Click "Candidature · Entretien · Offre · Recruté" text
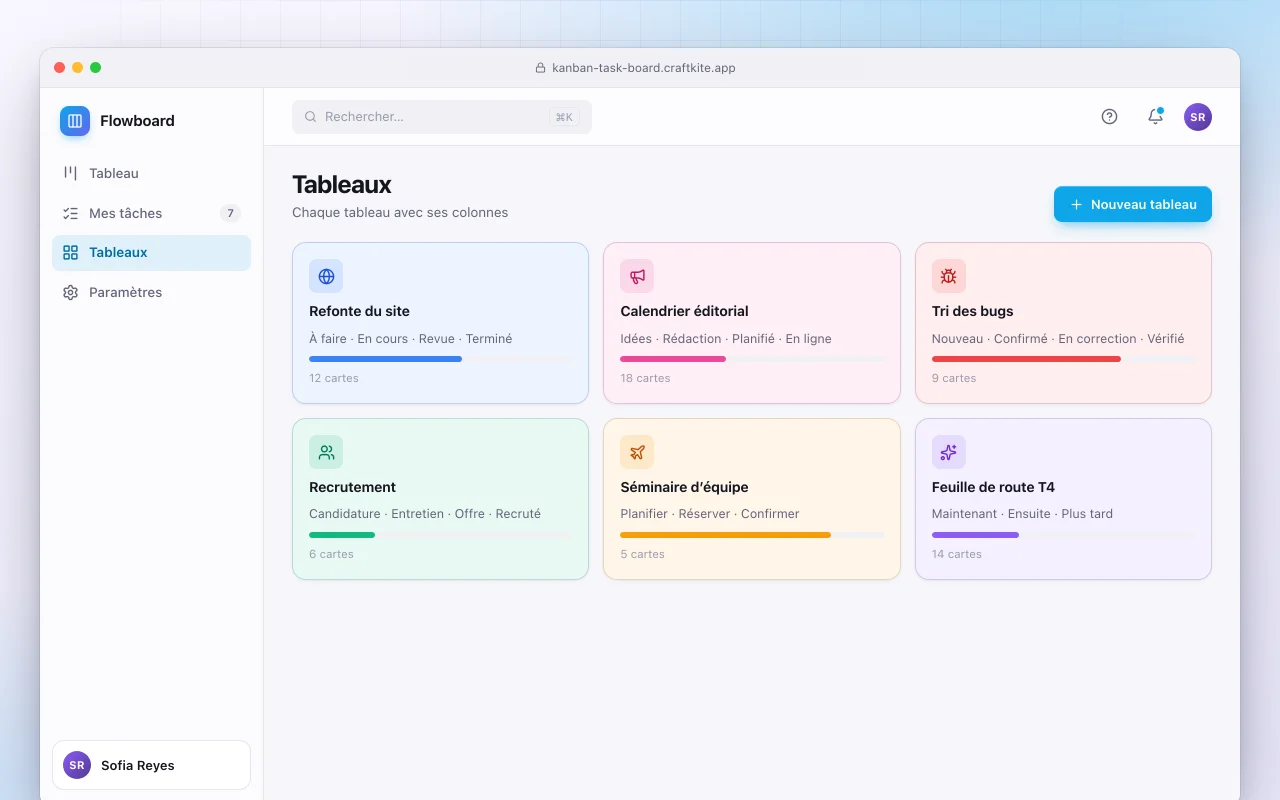The width and height of the screenshot is (1280, 800). coord(425,514)
